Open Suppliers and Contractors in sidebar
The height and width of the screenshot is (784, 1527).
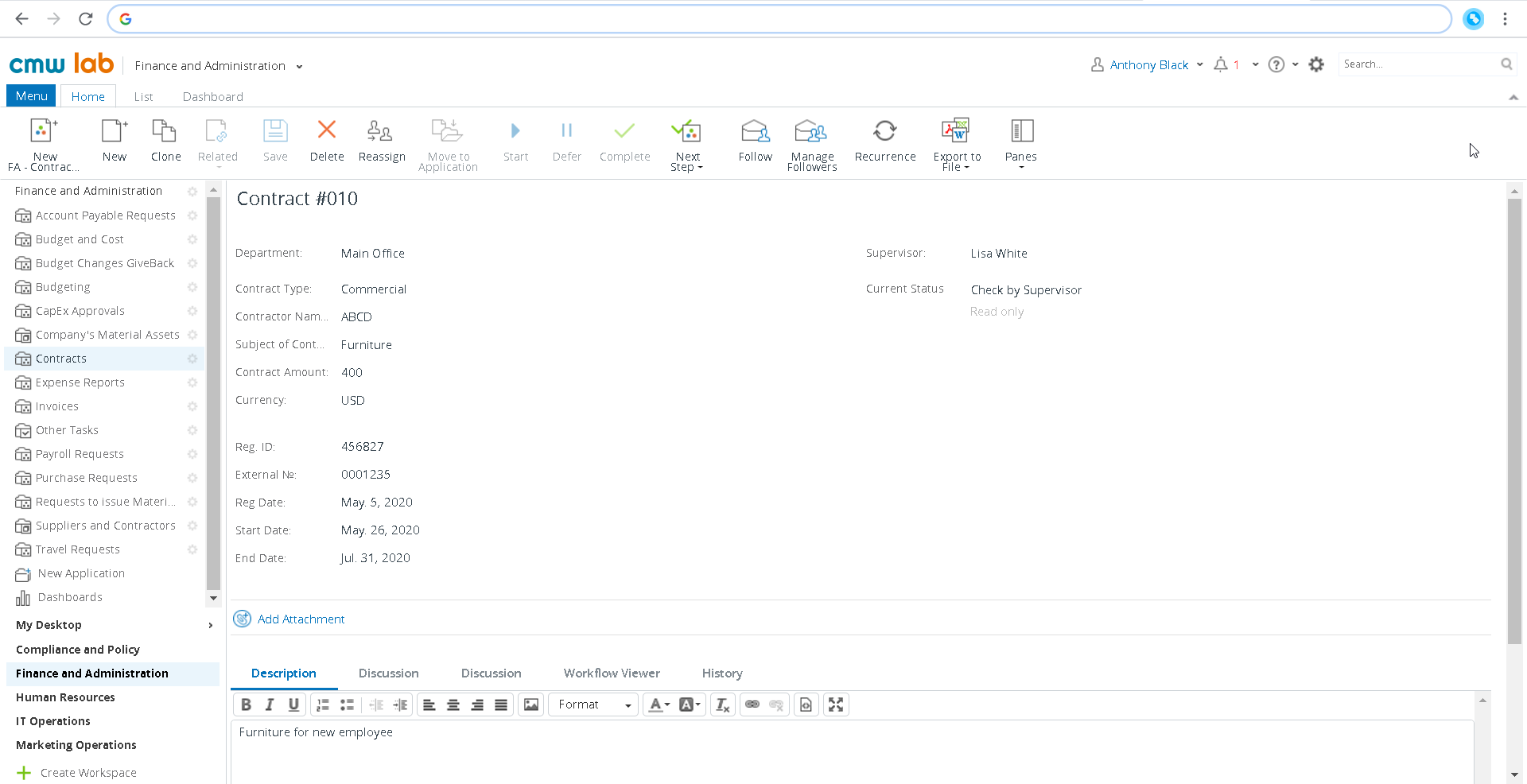tap(105, 526)
